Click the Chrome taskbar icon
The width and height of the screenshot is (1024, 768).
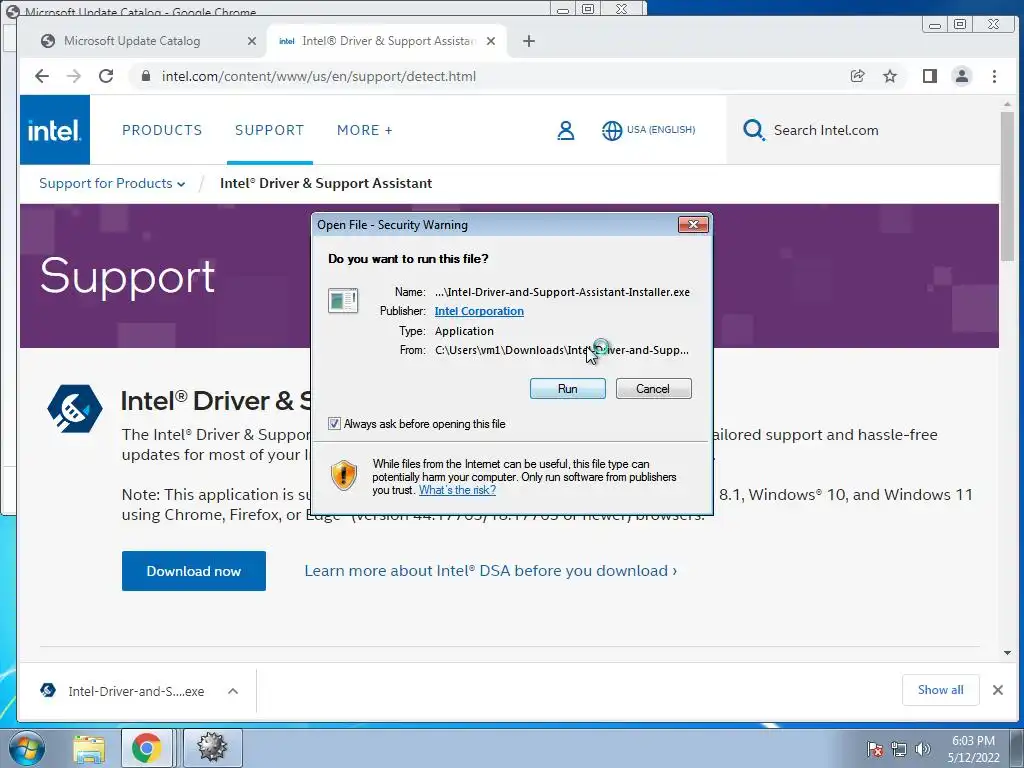coord(146,748)
